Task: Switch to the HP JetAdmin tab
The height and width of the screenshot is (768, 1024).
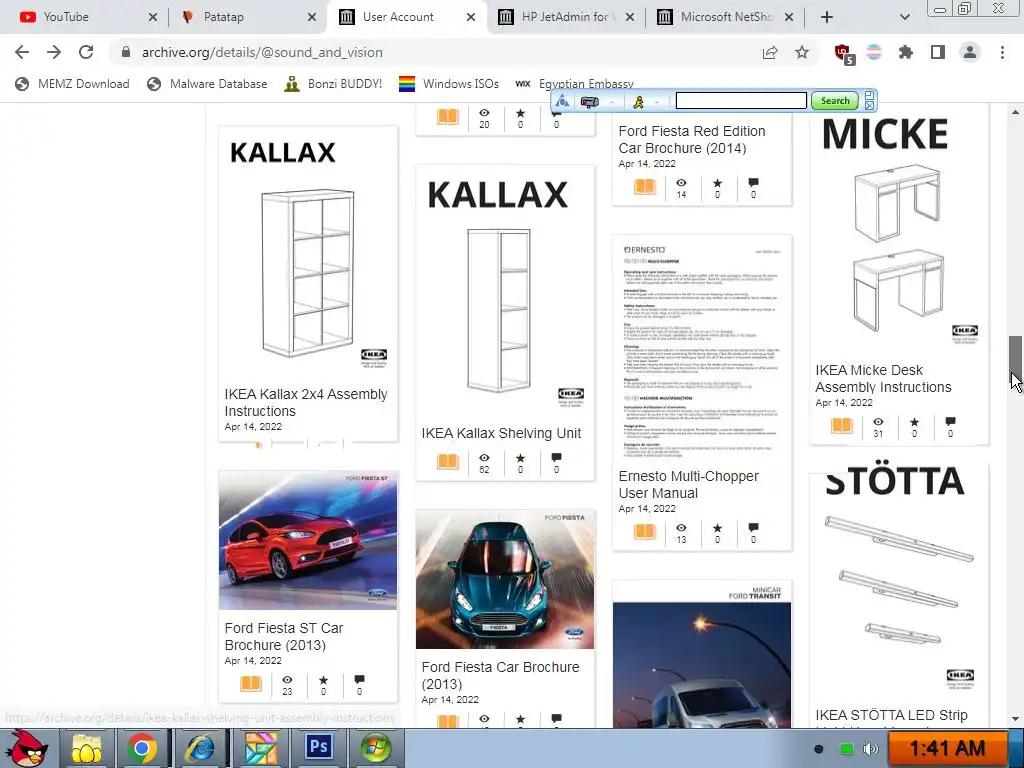Action: [565, 17]
